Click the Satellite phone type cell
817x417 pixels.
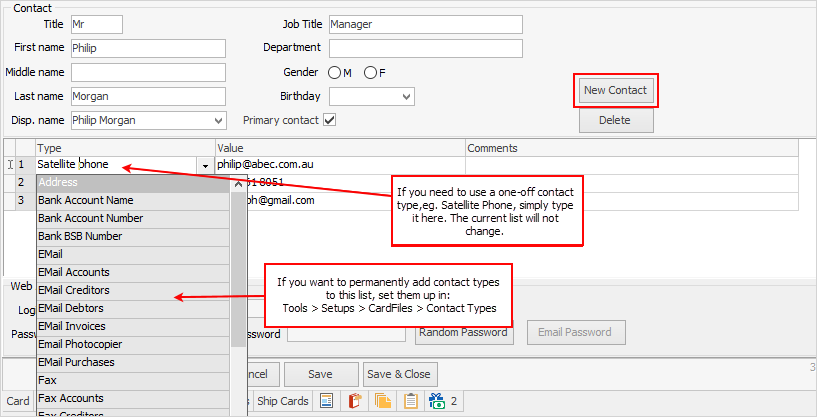(117, 165)
